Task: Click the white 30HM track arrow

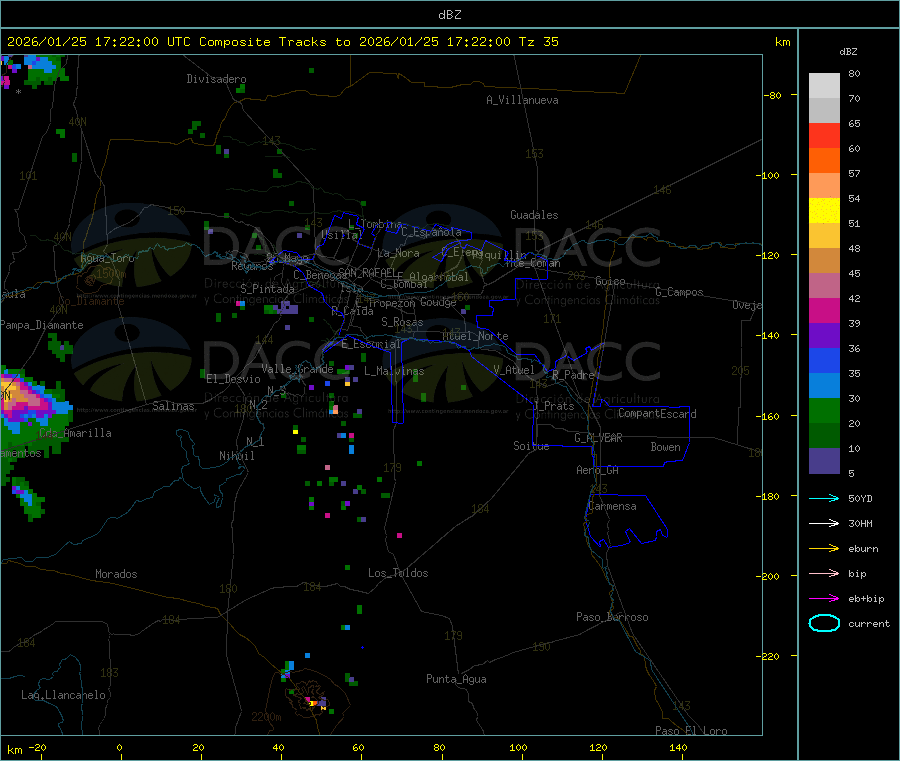Action: (x=824, y=523)
